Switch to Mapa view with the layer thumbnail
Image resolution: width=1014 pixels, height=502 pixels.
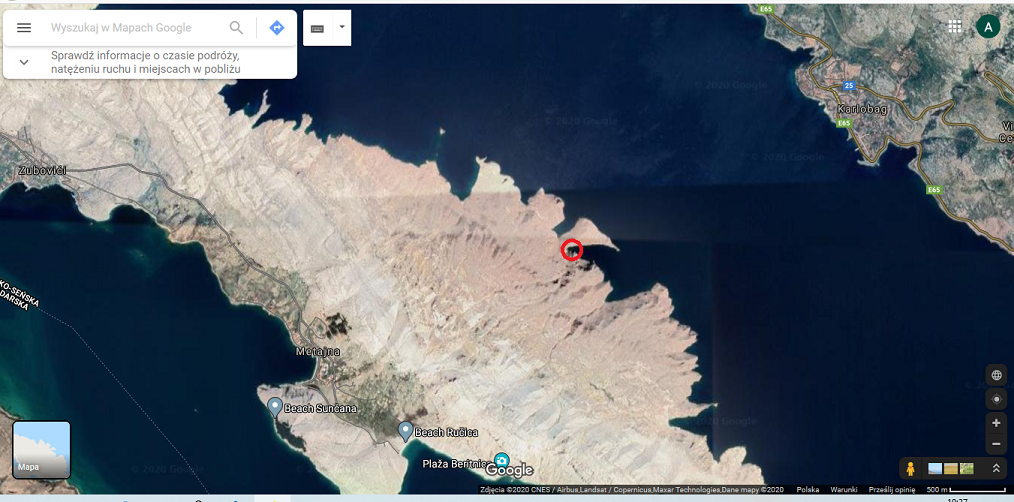point(41,450)
